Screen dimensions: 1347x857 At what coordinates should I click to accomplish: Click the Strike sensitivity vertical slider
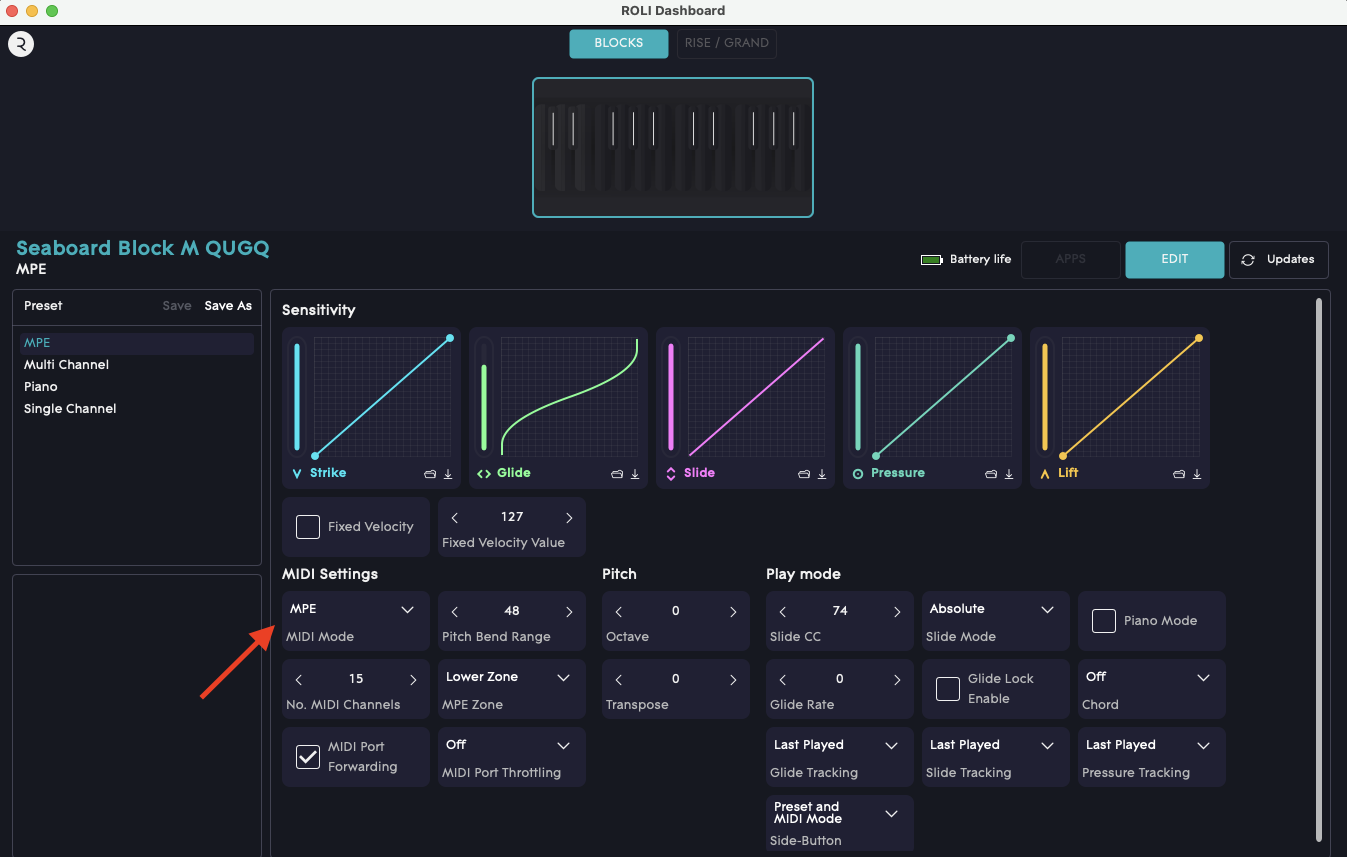click(297, 397)
